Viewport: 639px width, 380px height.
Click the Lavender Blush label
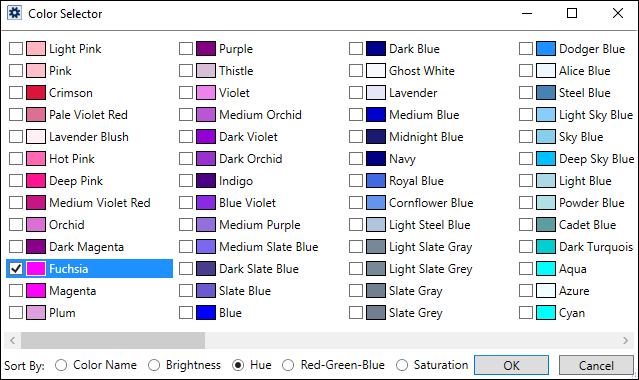point(89,137)
